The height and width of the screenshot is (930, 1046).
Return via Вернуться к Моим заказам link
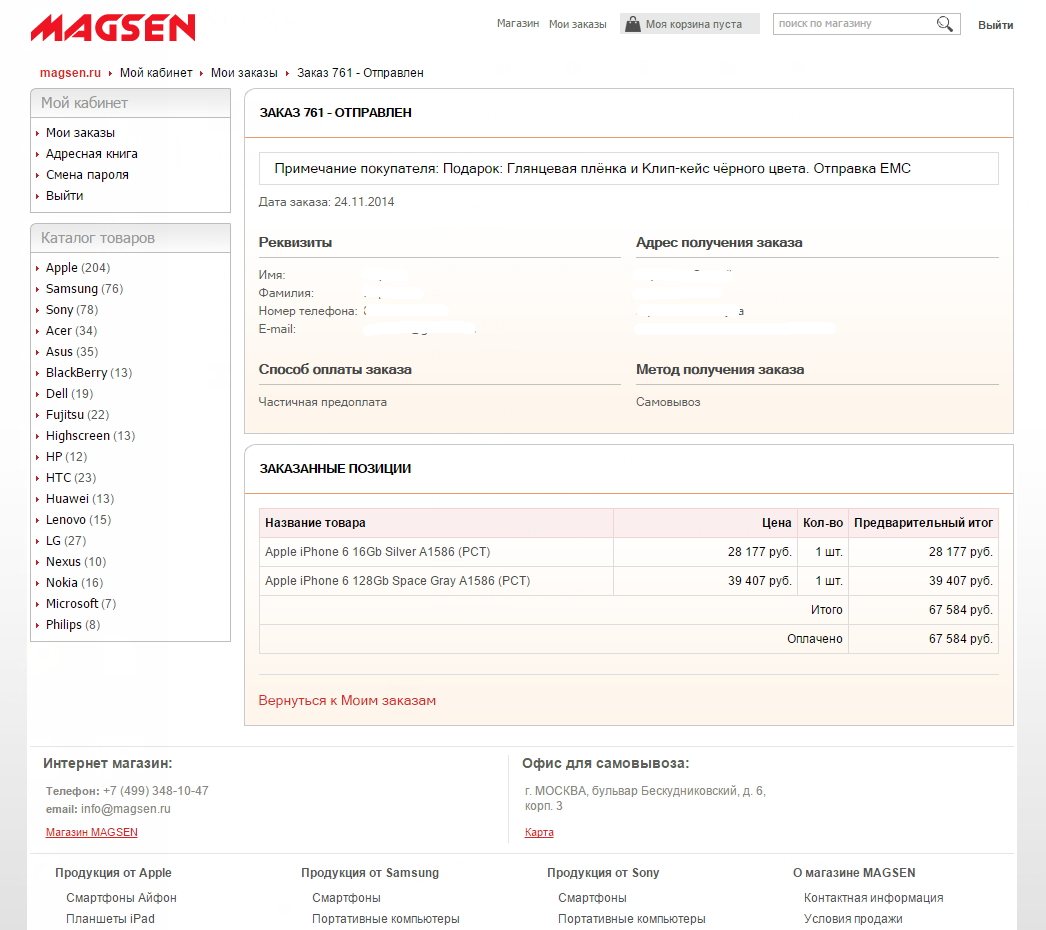click(x=347, y=701)
